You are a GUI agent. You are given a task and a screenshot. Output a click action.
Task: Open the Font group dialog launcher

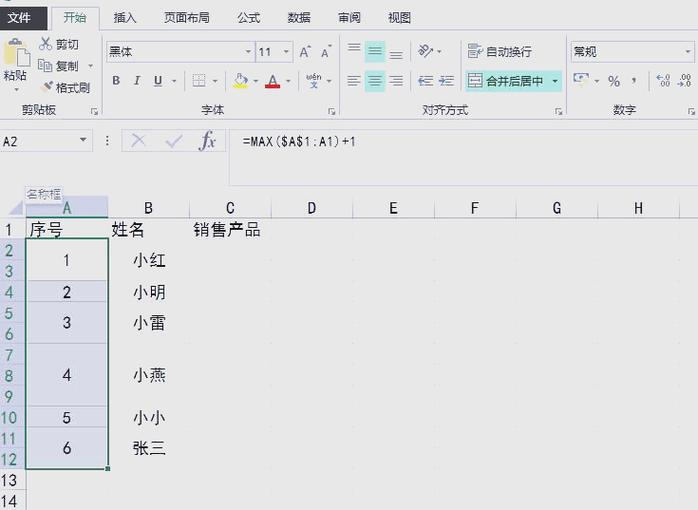point(331,111)
